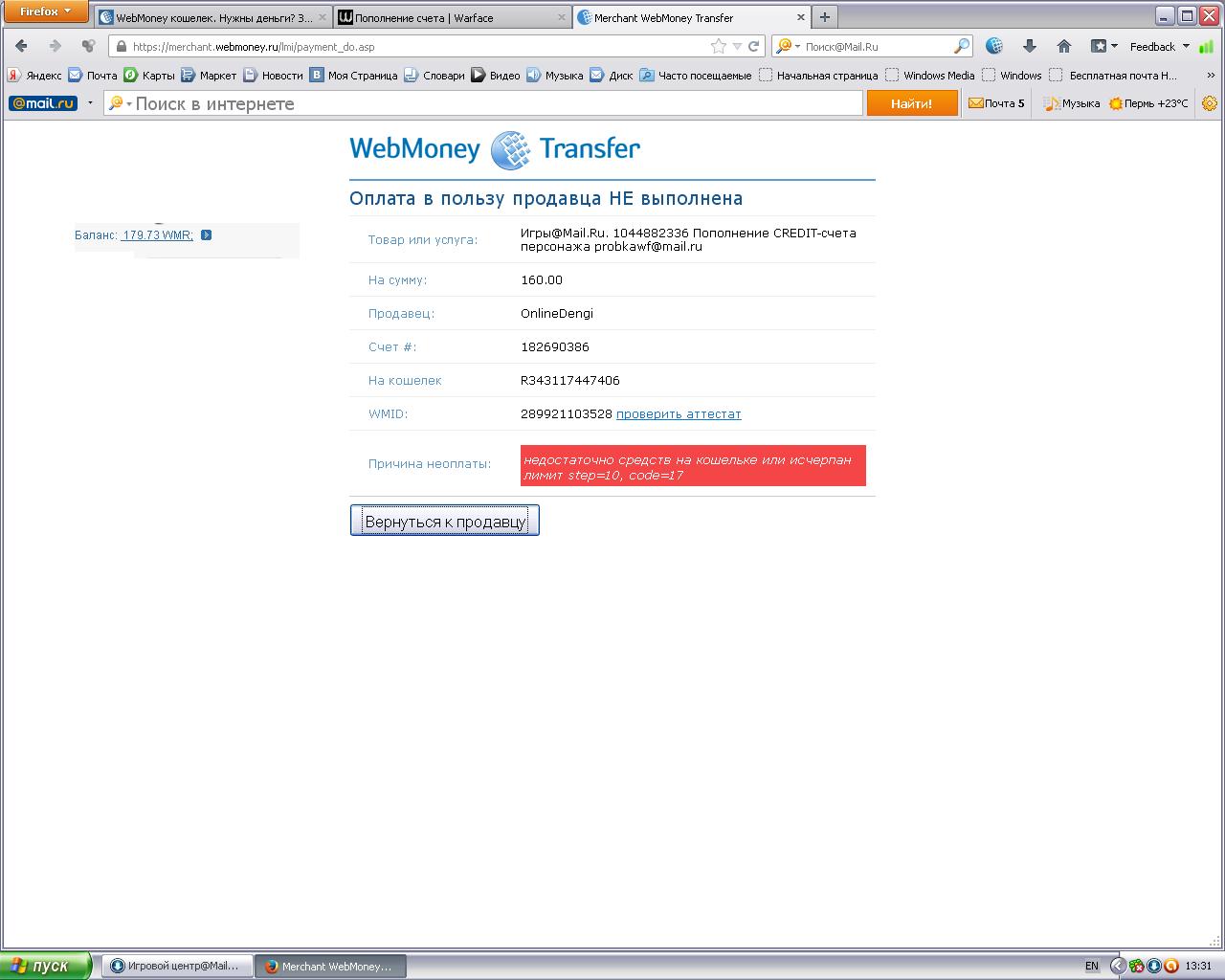This screenshot has width=1225, height=980.
Task: Bookmark this page with the star icon
Action: click(x=719, y=46)
